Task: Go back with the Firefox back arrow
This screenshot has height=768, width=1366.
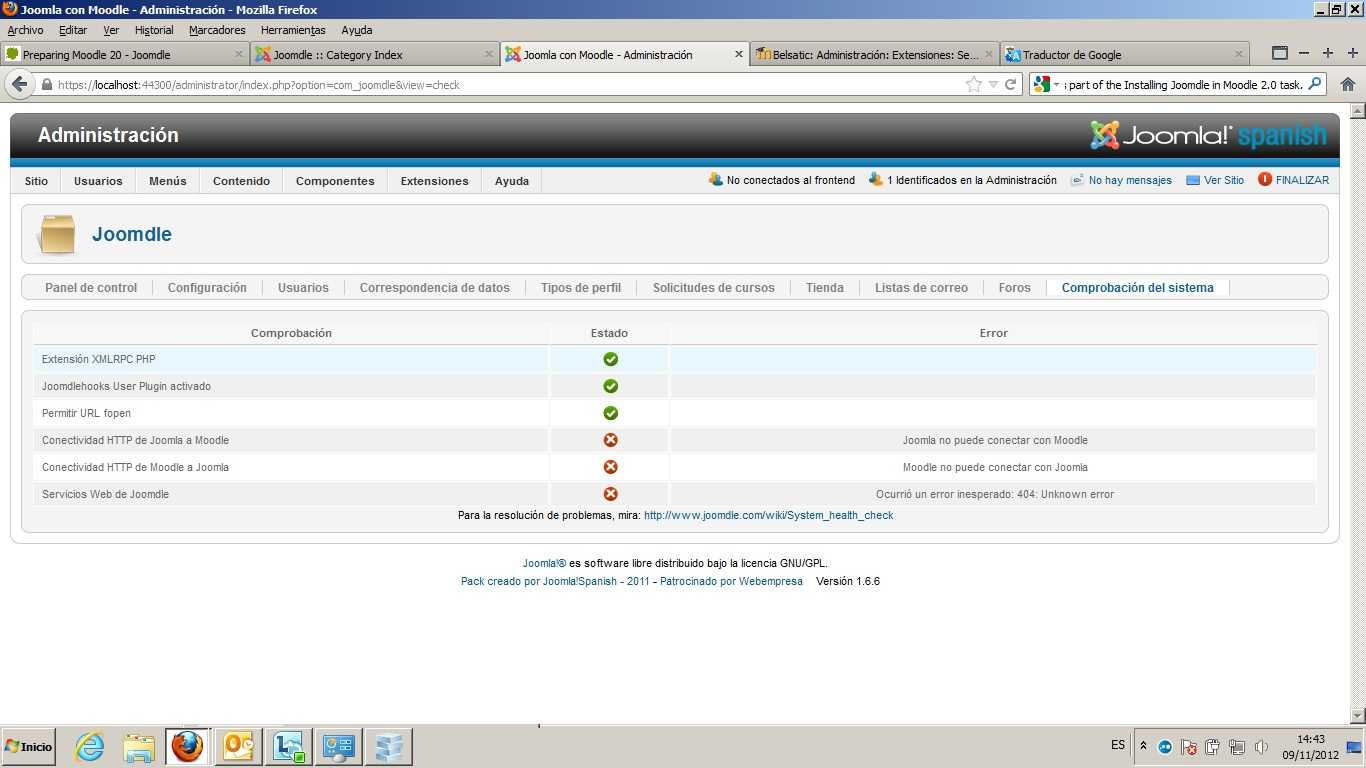Action: click(20, 85)
